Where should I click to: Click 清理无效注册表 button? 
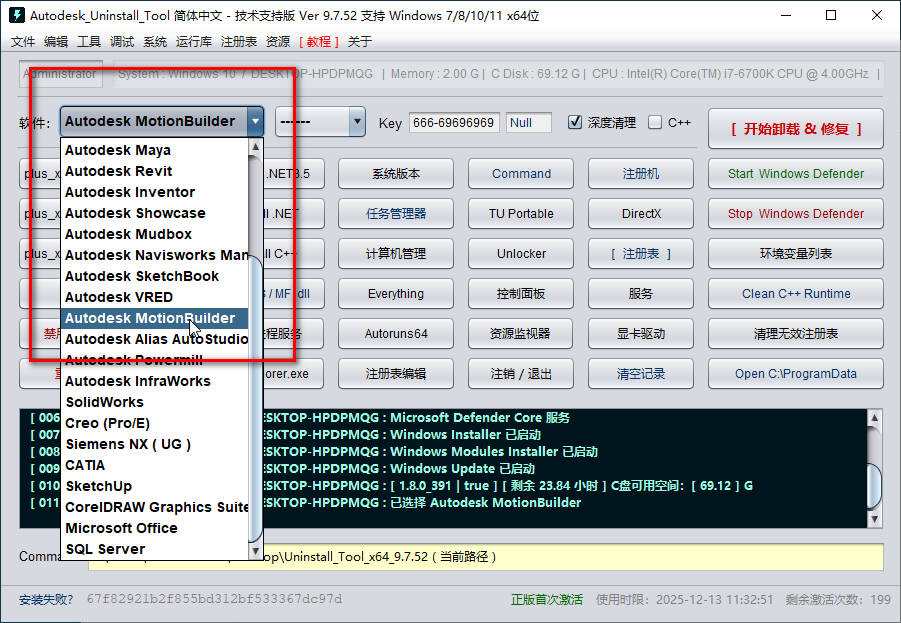click(796, 333)
